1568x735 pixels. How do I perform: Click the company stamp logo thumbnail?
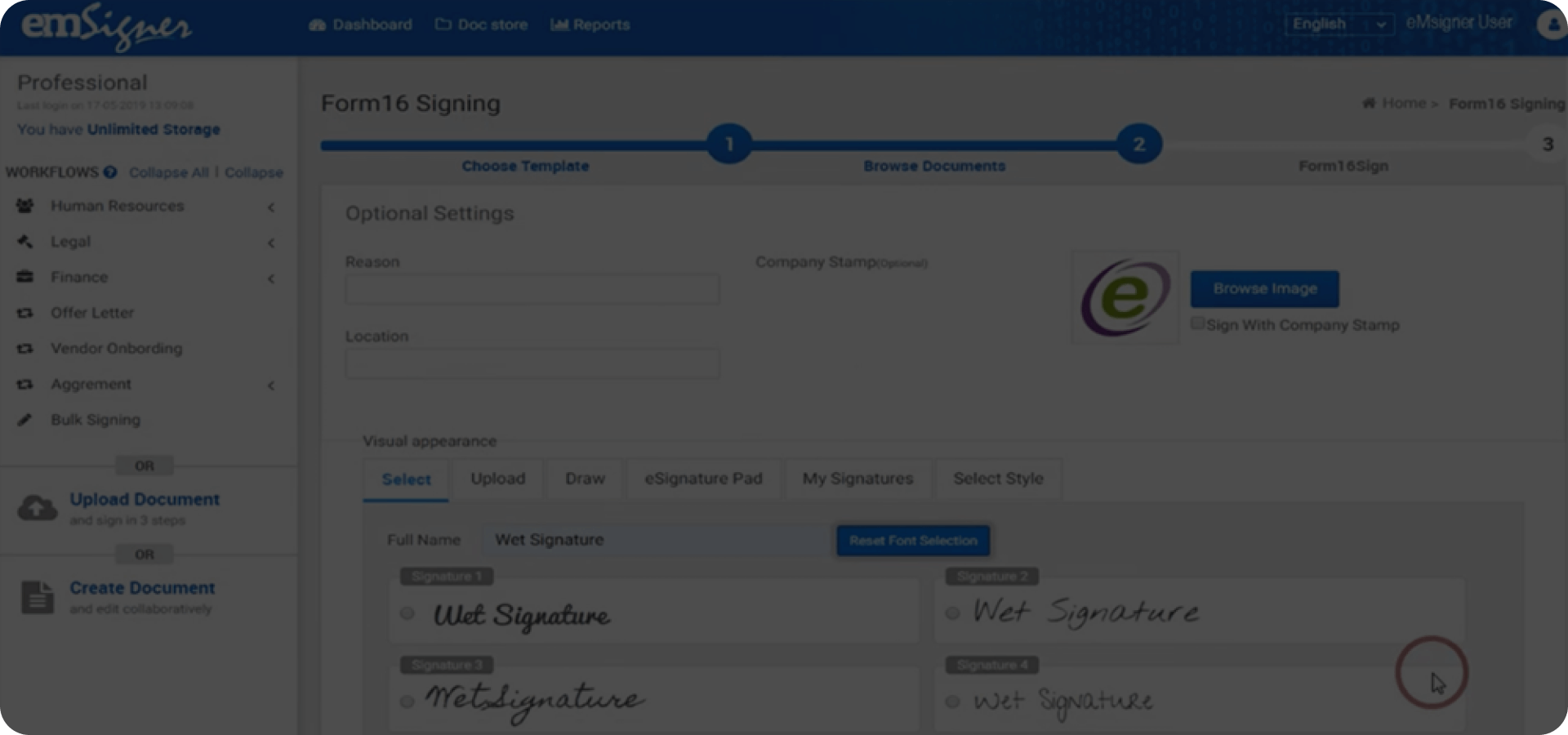coord(1125,297)
